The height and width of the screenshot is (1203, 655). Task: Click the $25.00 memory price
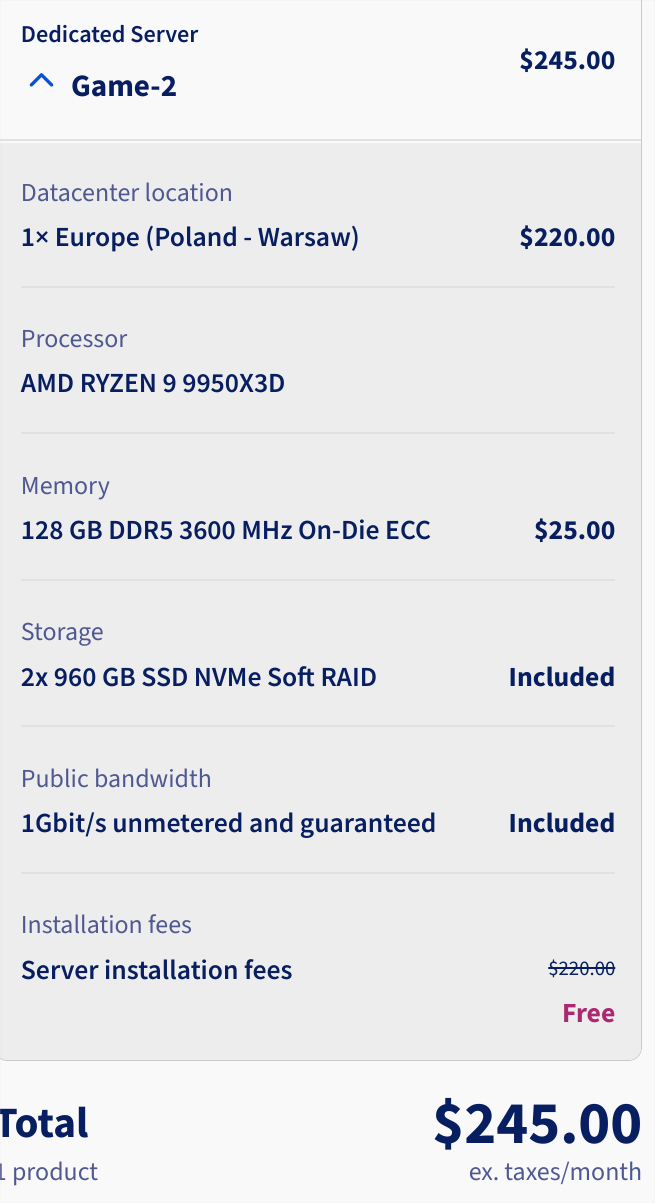(574, 530)
